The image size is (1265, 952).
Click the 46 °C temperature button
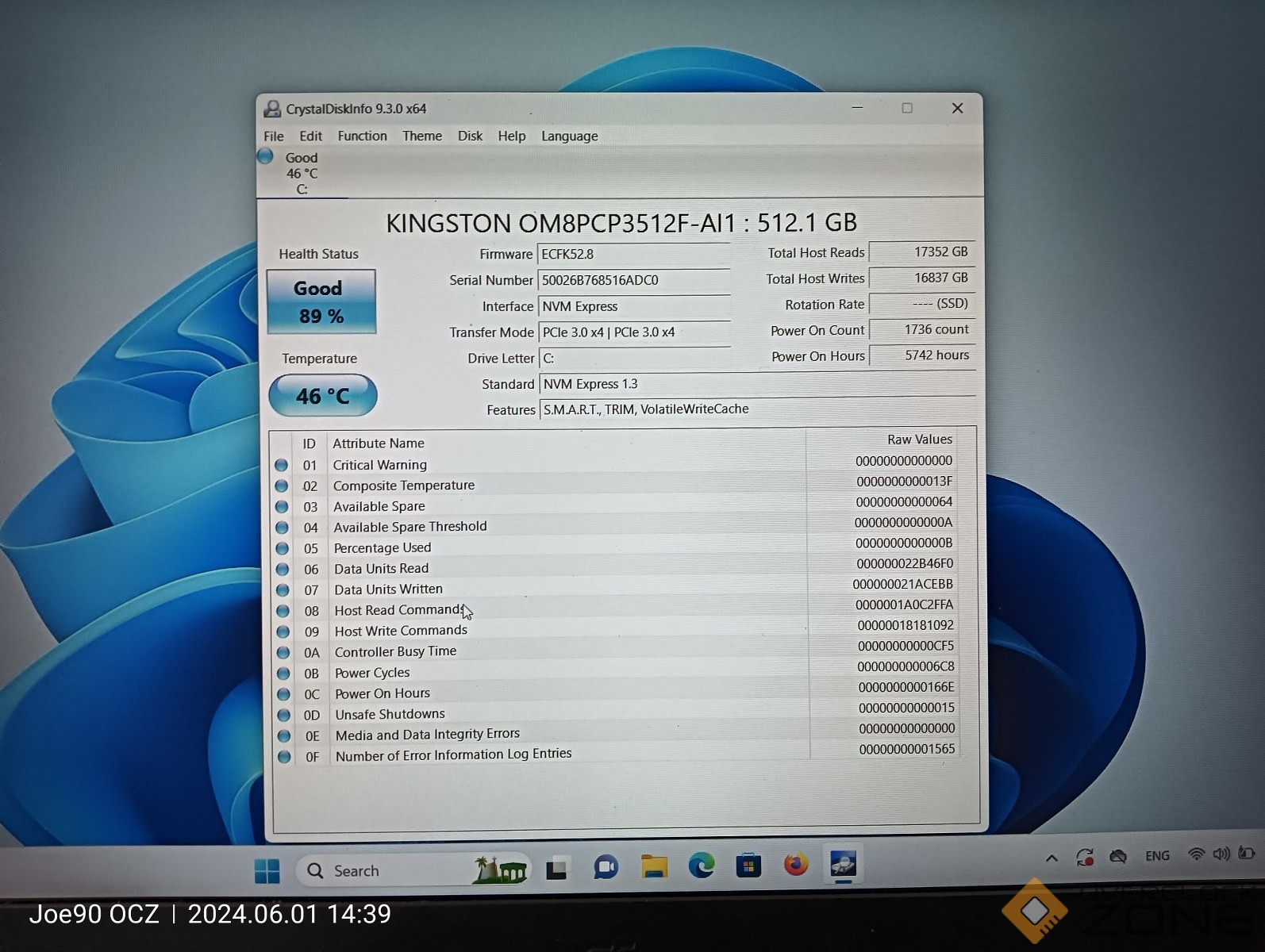point(323,395)
